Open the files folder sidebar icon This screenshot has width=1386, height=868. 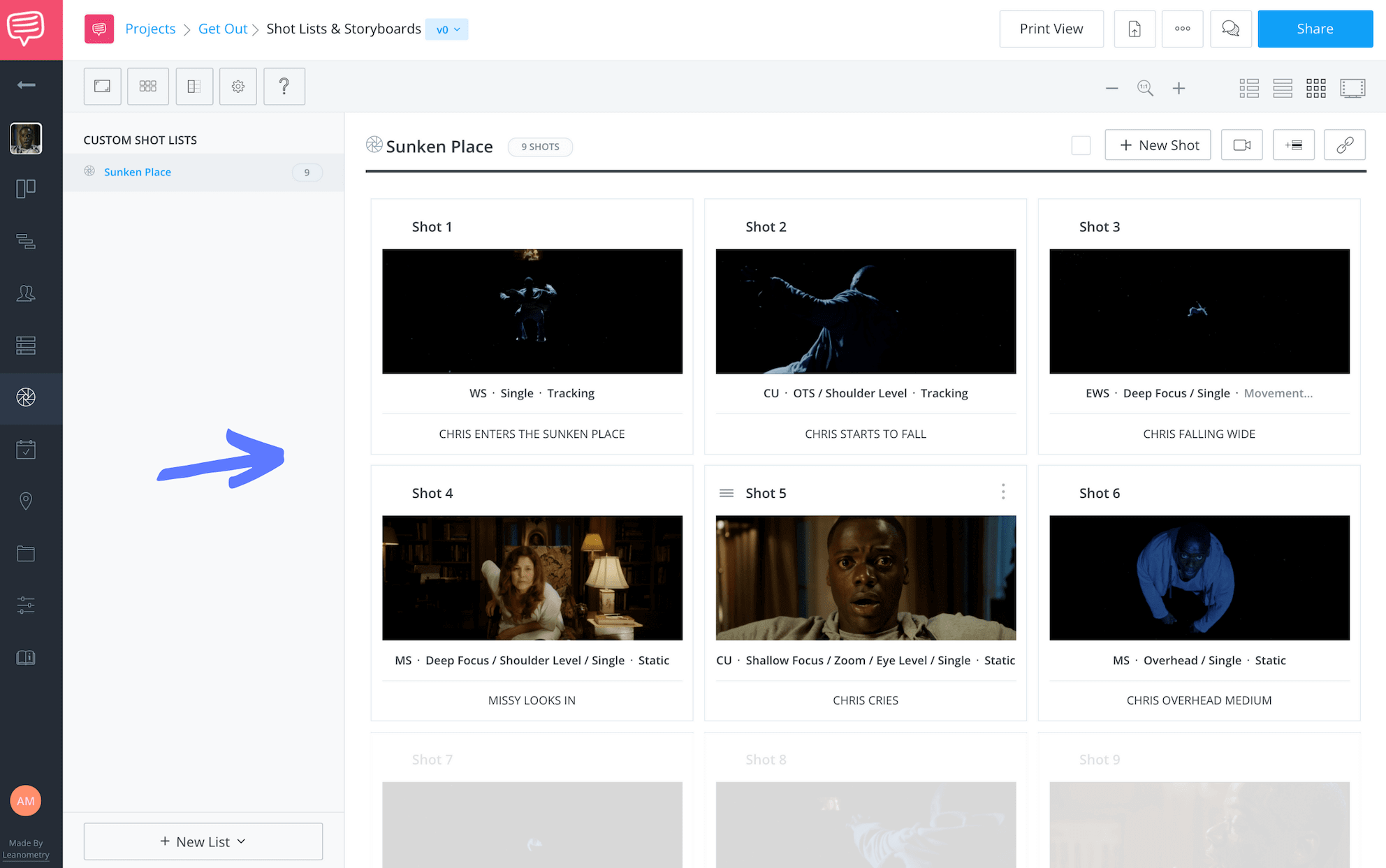coord(26,554)
